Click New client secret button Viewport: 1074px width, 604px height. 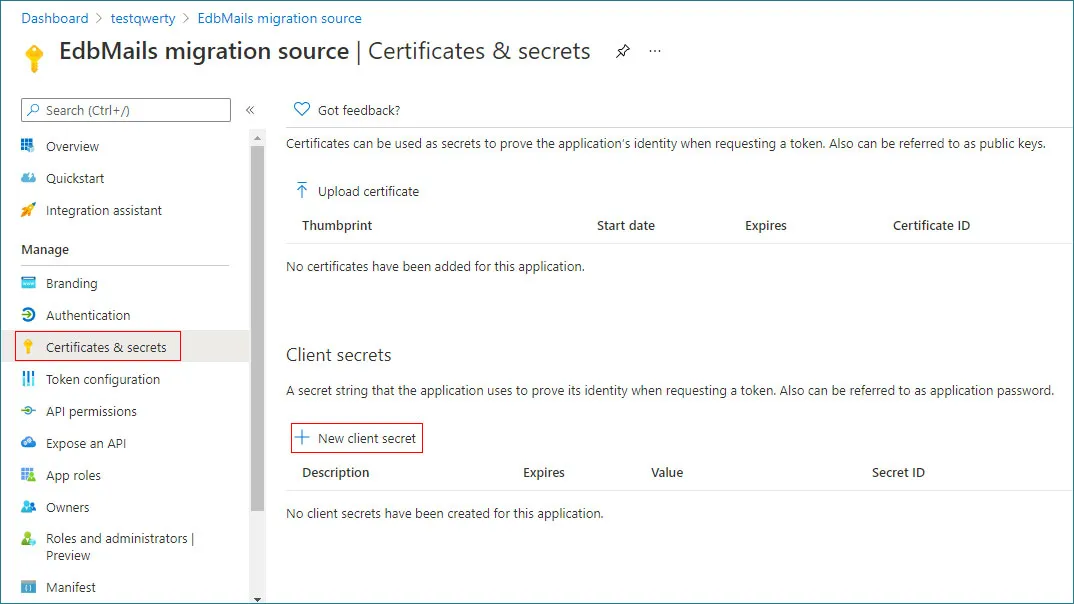357,438
